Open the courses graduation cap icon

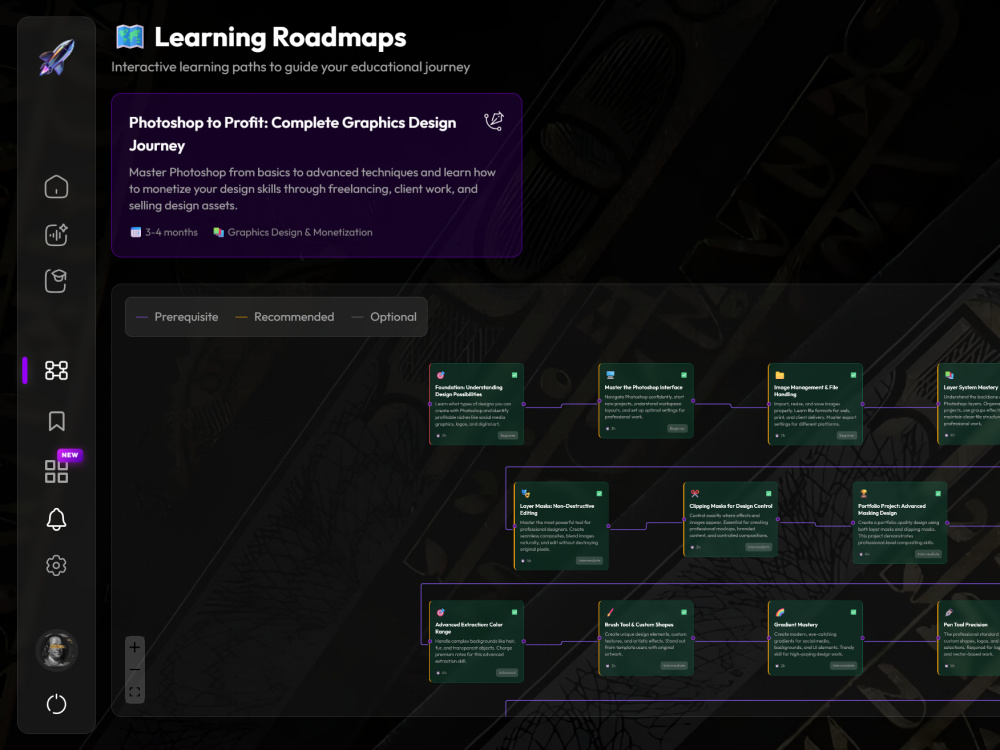click(x=56, y=281)
